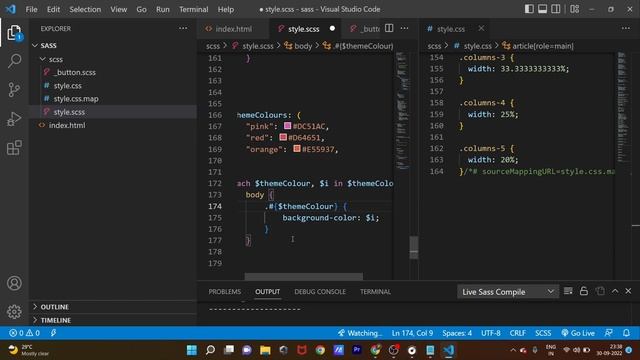640x360 pixels.
Task: Open the Extensions view
Action: click(14, 148)
